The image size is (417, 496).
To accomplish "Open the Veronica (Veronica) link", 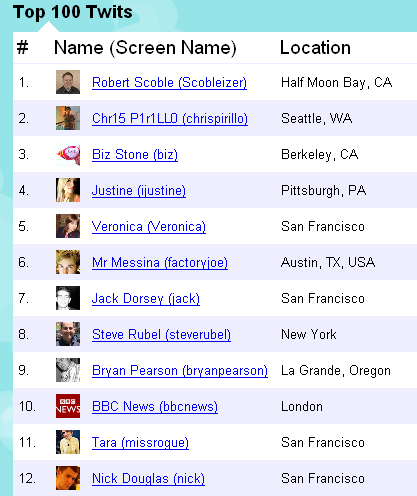I will (x=149, y=227).
